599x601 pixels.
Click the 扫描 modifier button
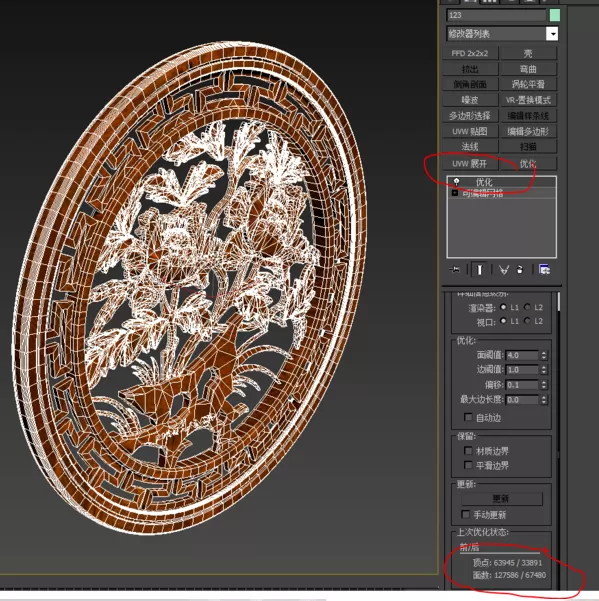528,146
